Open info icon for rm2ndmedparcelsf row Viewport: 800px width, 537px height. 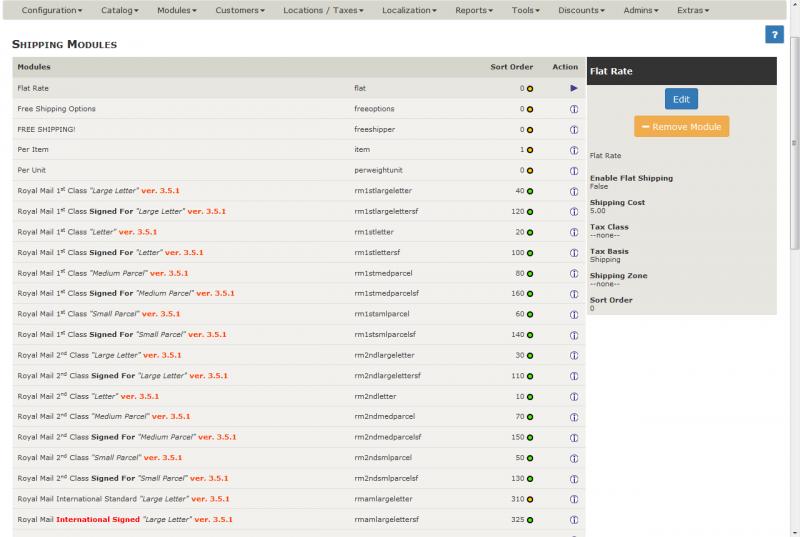(x=574, y=438)
